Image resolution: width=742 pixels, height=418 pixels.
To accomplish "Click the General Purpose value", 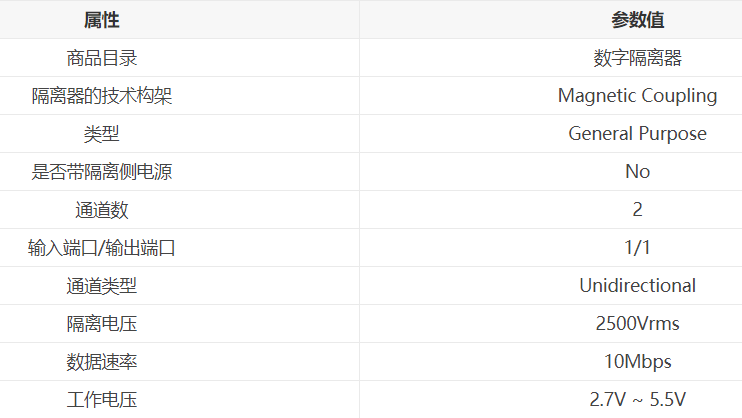I will click(637, 134).
